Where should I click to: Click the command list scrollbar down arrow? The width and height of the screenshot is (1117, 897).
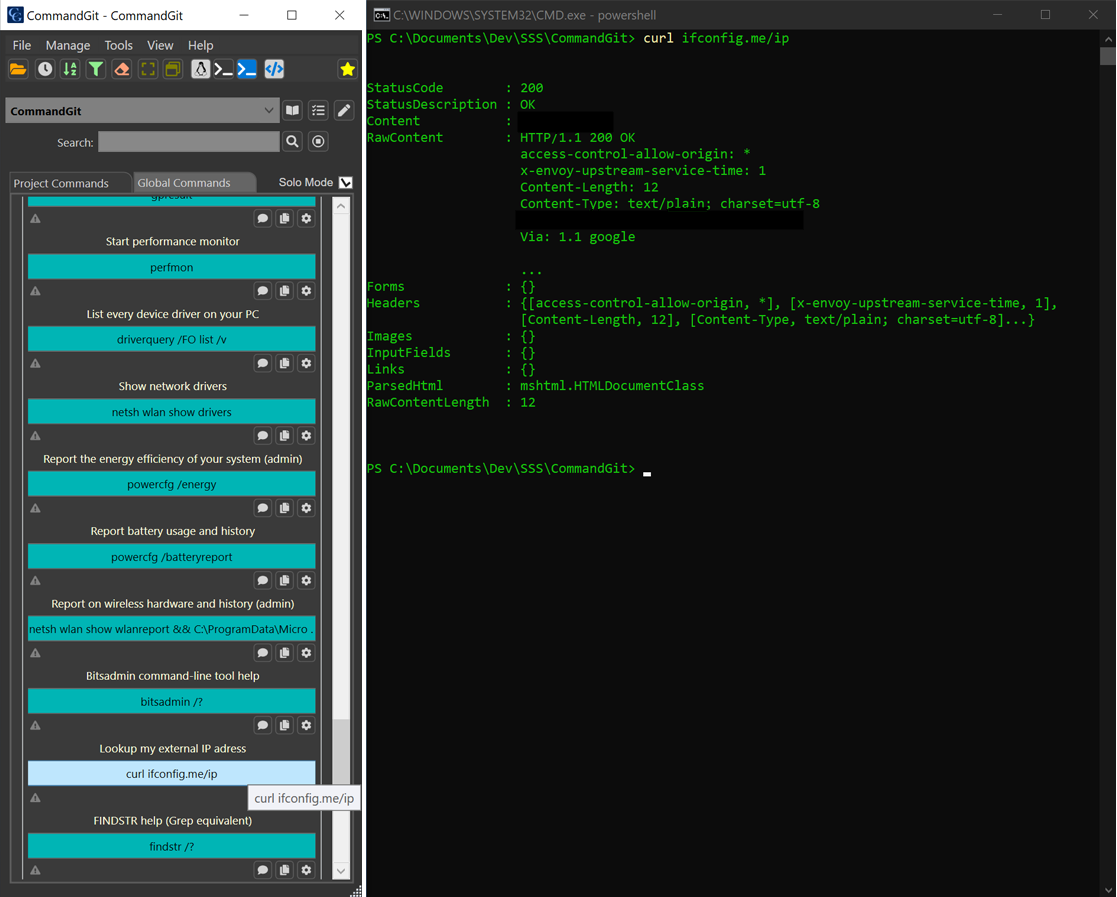pos(341,870)
